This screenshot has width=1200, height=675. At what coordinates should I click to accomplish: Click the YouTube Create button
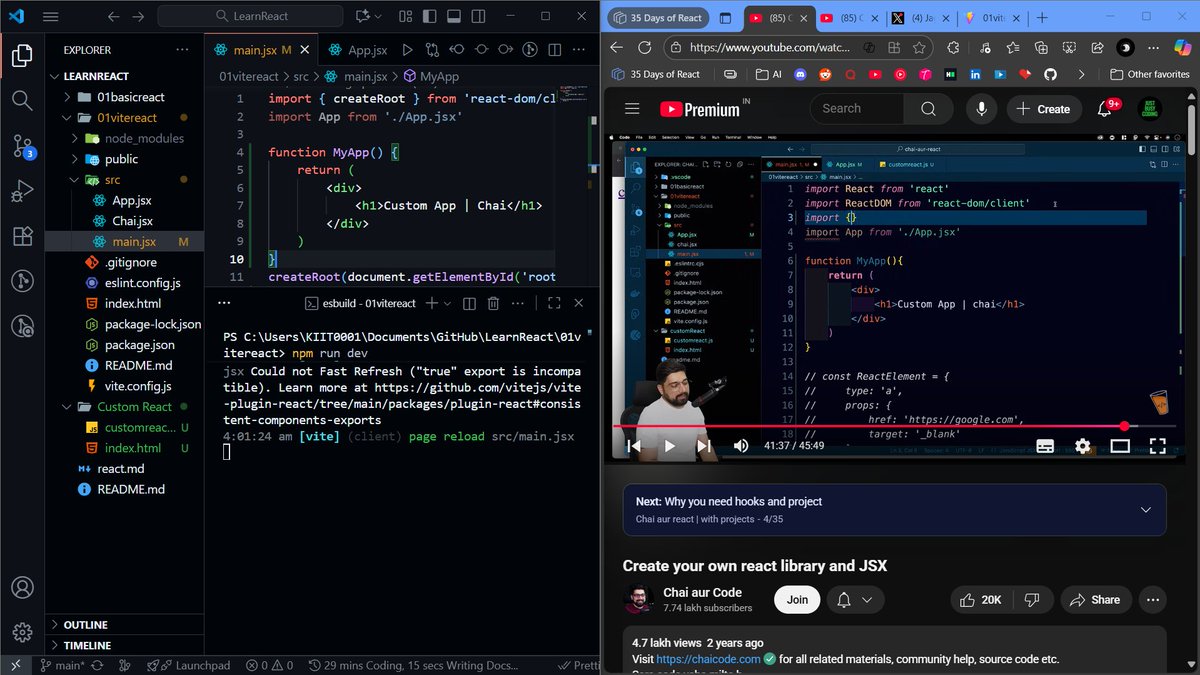pos(1043,109)
